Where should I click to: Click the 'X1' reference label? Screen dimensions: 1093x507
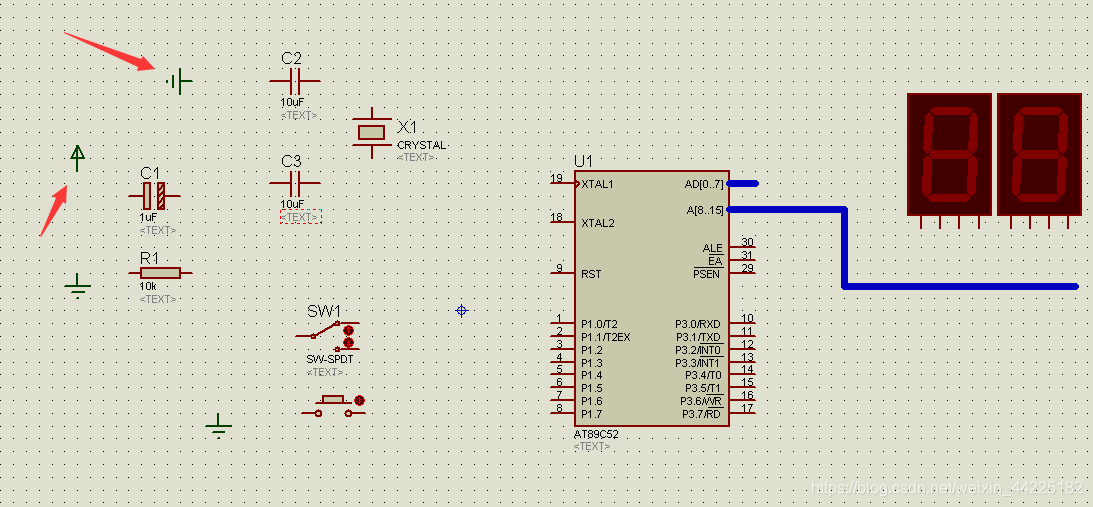(407, 128)
